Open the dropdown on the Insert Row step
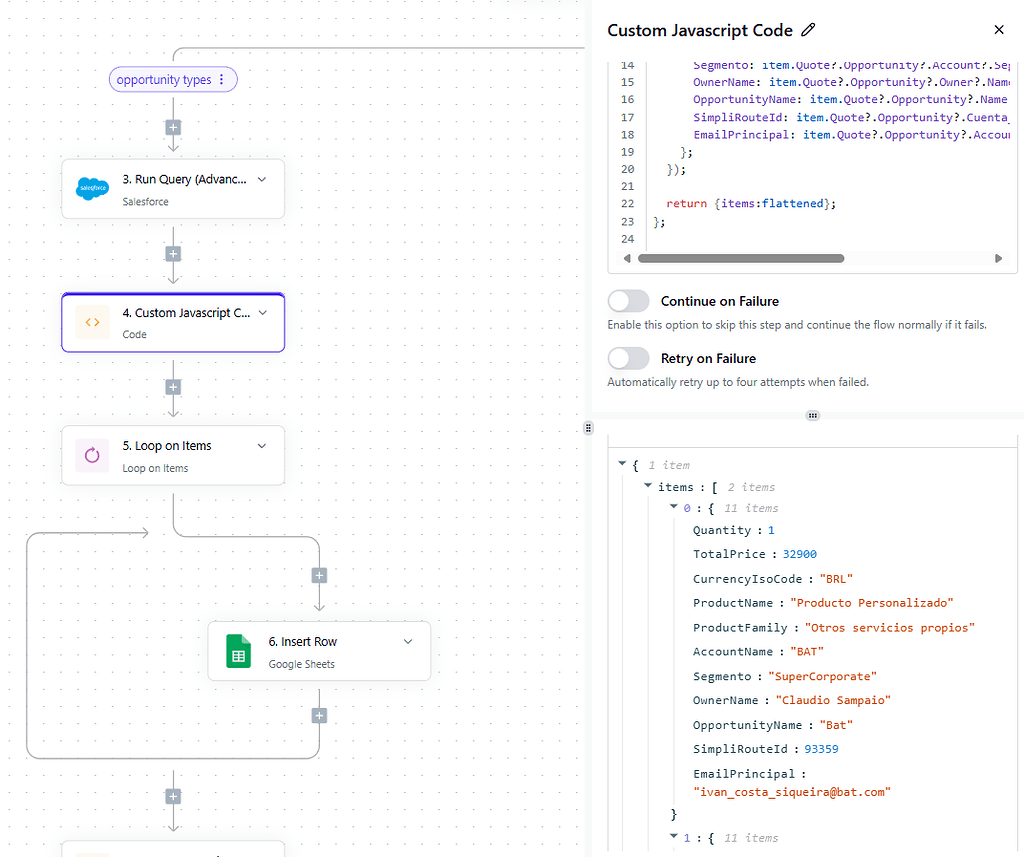This screenshot has height=857, width=1024. [407, 643]
